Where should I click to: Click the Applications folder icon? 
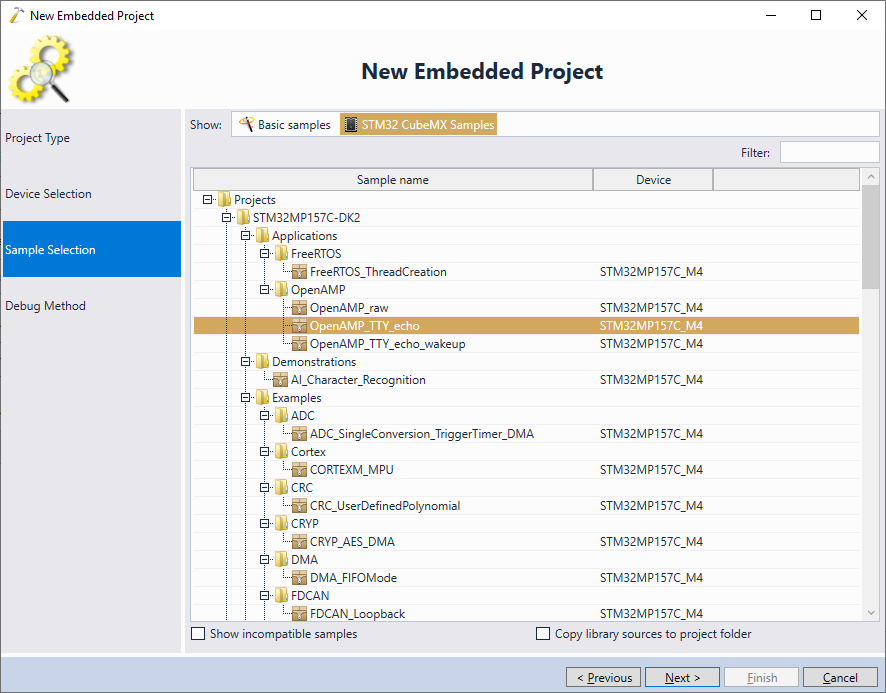[262, 236]
